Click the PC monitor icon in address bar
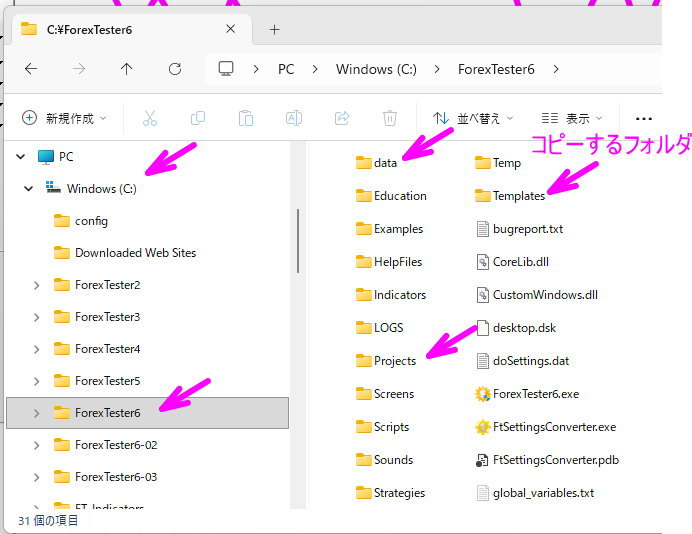Image resolution: width=692 pixels, height=534 pixels. 226,69
